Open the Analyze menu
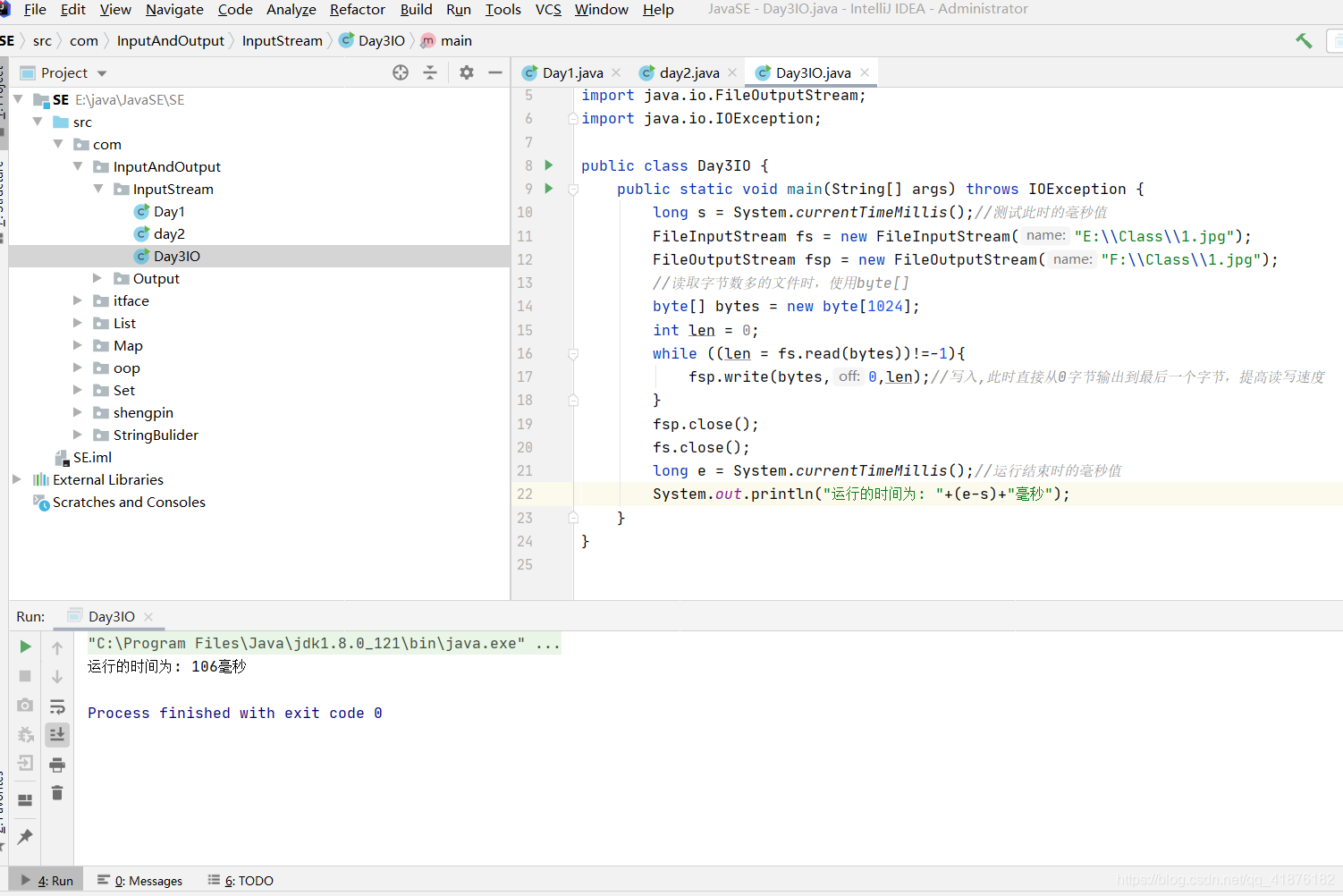The width and height of the screenshot is (1343, 896). [291, 9]
